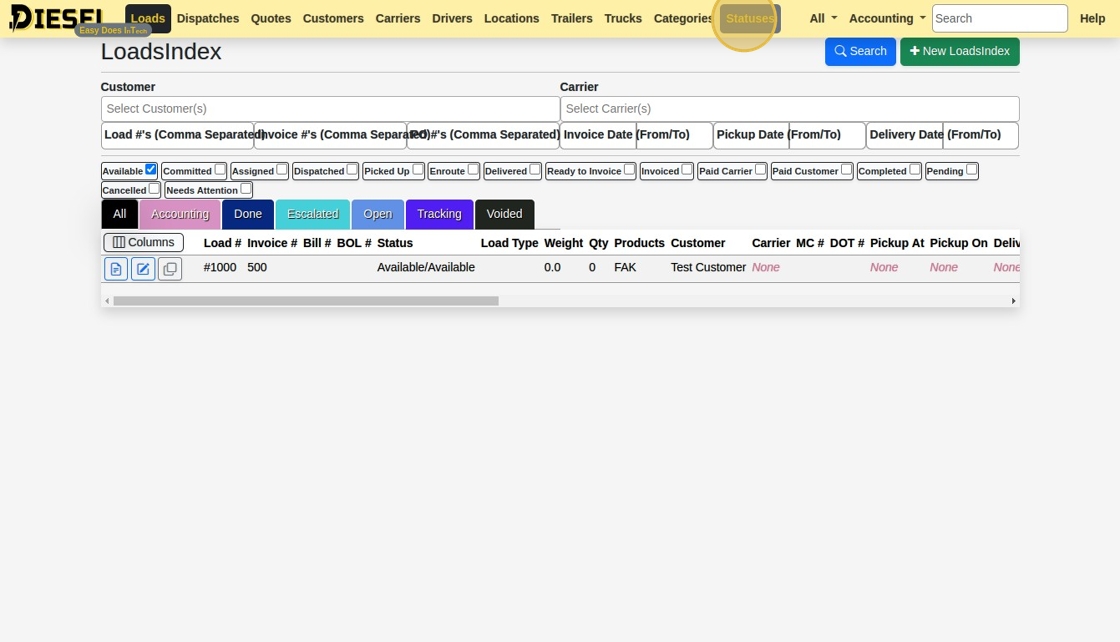The image size is (1120, 642).
Task: Open the Diesel logo home link
Action: click(57, 18)
